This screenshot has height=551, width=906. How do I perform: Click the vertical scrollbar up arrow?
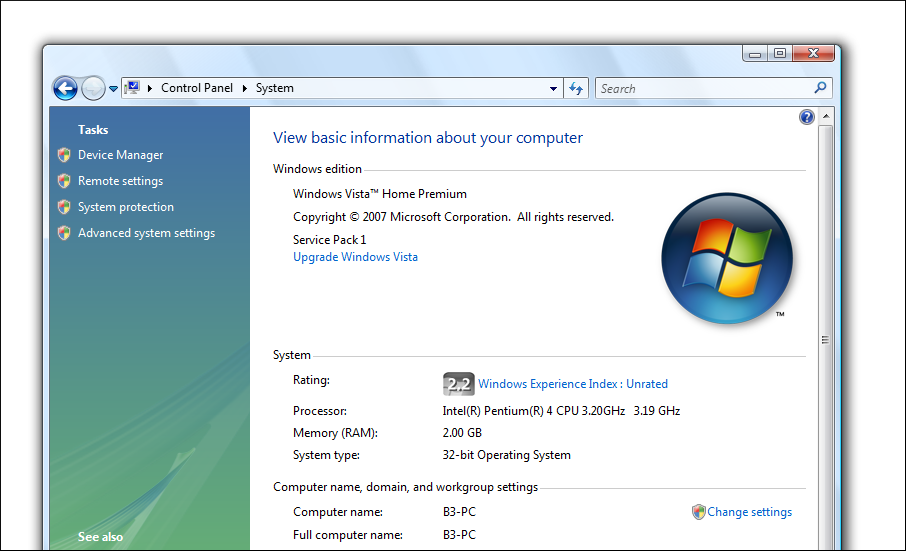tap(825, 117)
